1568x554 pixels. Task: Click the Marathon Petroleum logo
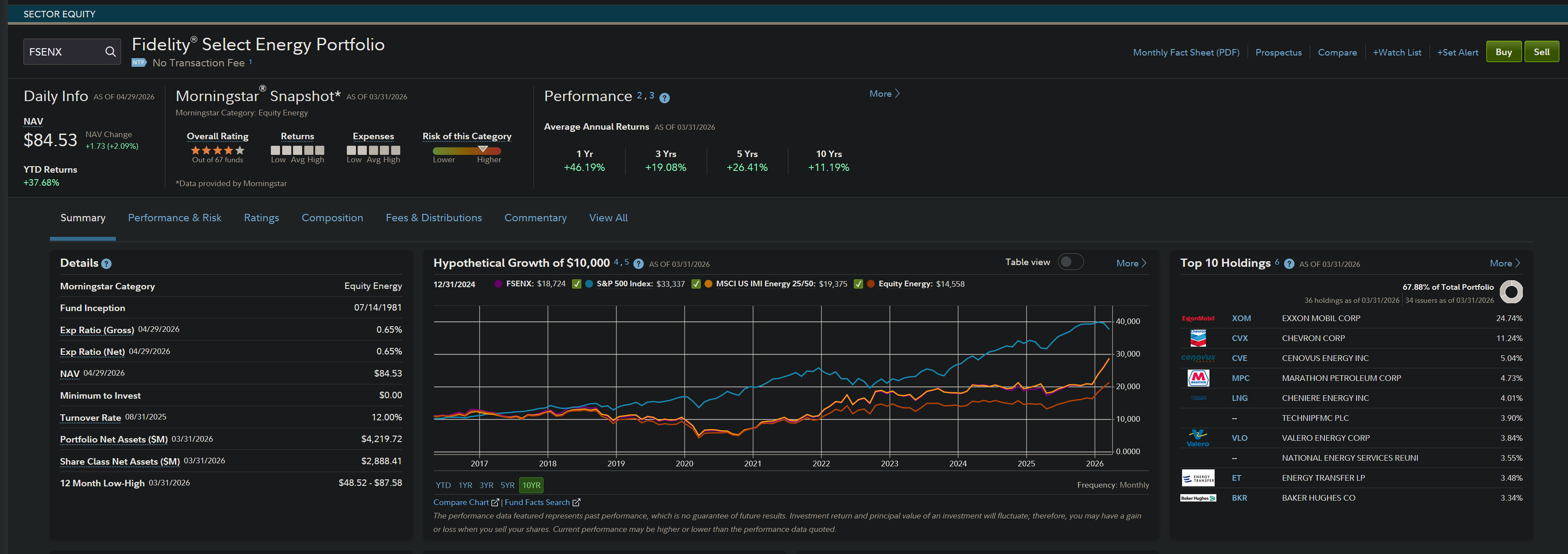click(x=1198, y=378)
